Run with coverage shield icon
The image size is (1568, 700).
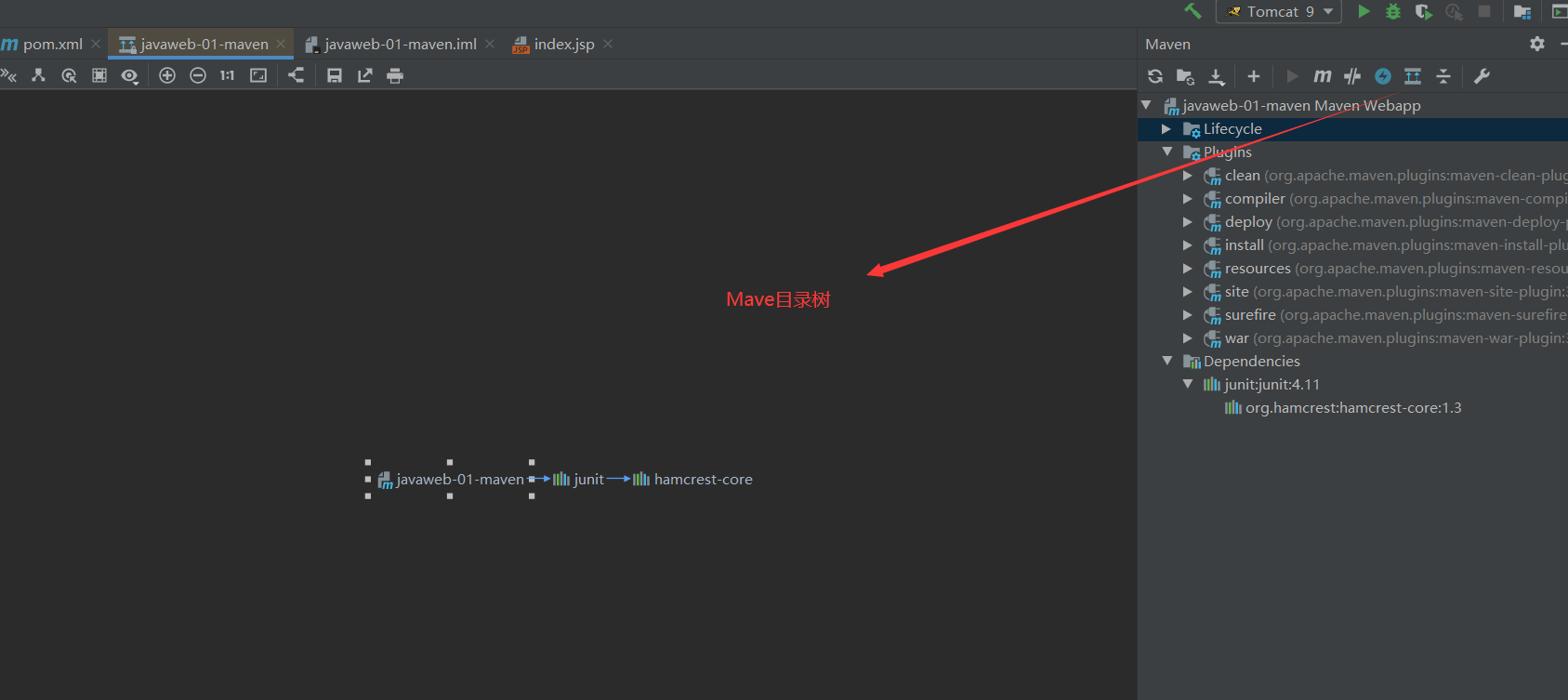1423,11
